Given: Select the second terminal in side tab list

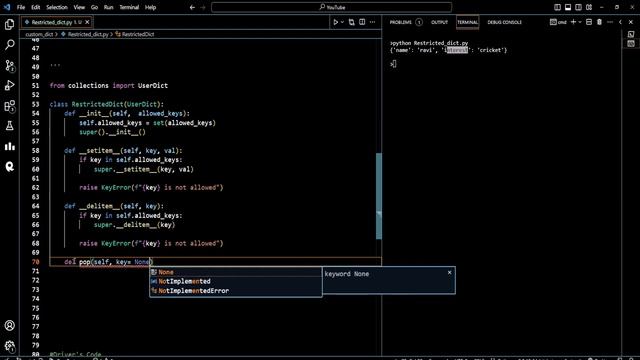Looking at the screenshot, I should pyautogui.click(x=631, y=43).
